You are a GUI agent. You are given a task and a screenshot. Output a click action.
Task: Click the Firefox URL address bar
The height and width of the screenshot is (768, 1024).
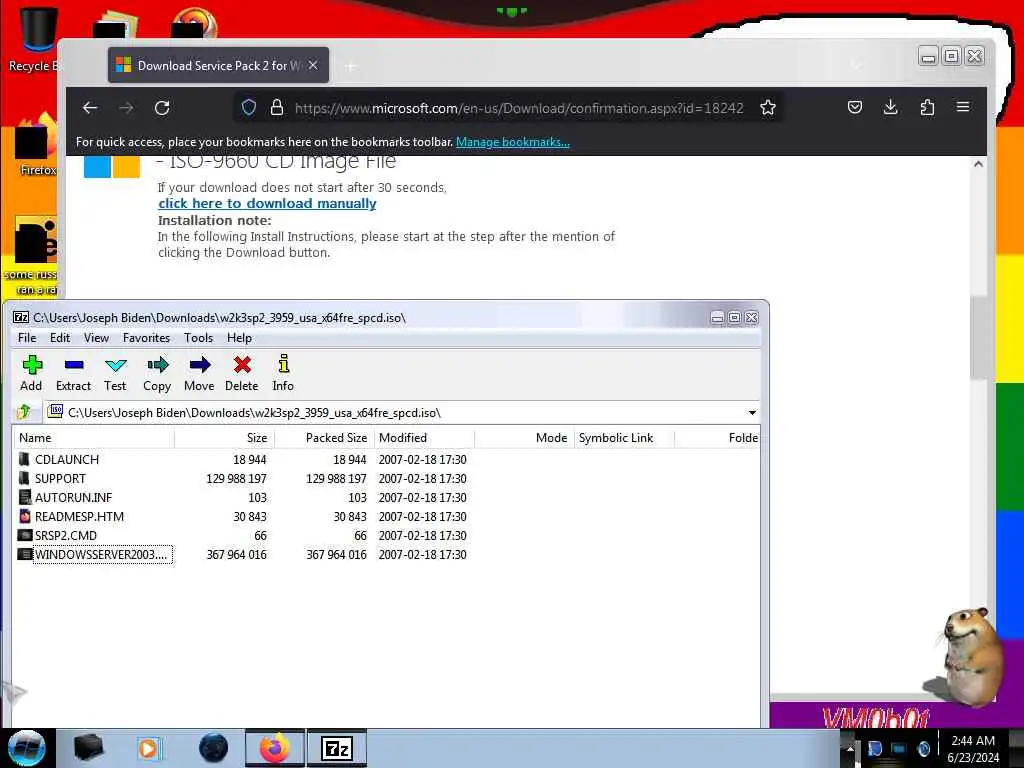point(519,108)
